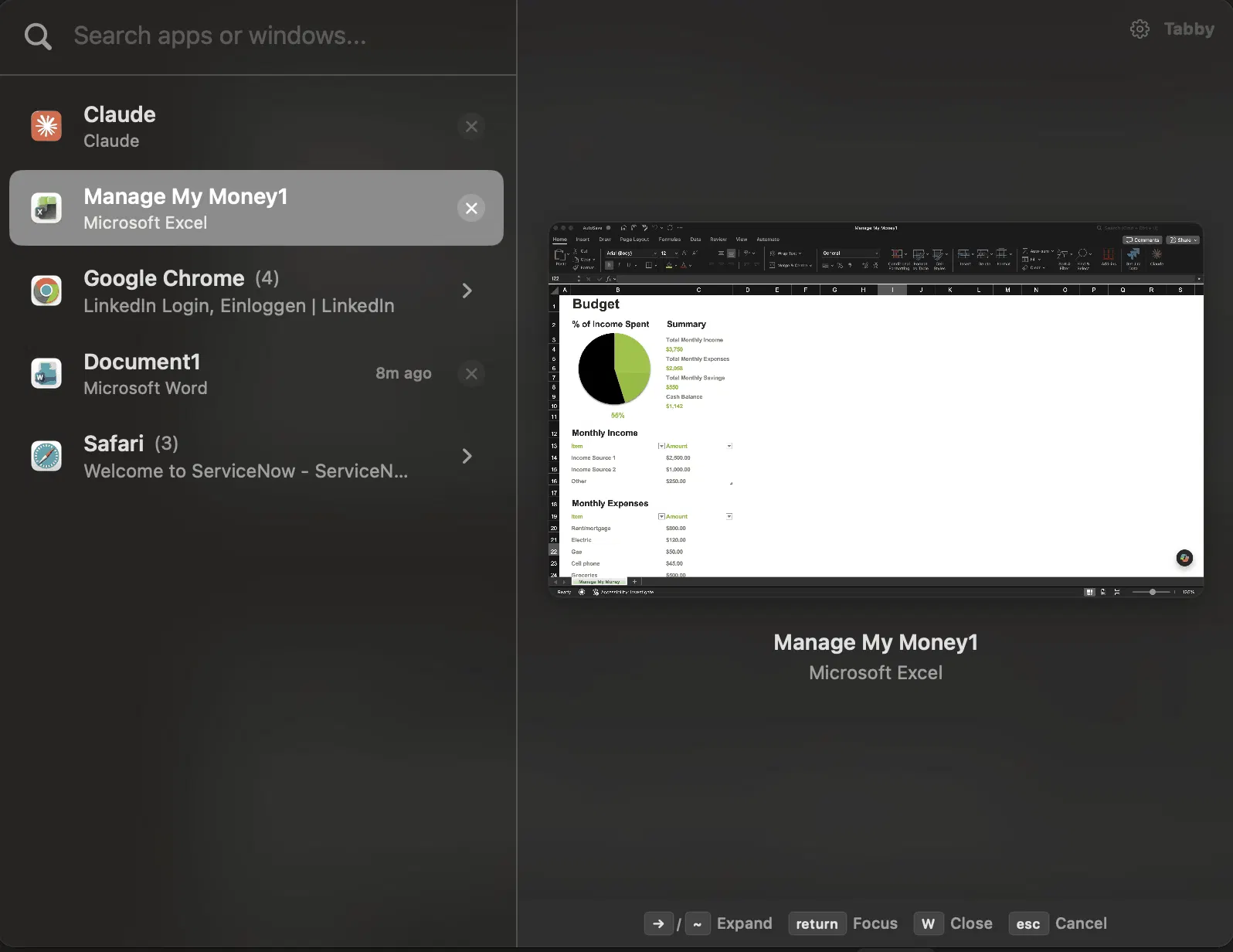Click the Microsoft Excel caption under preview
This screenshot has width=1233, height=952.
coord(876,673)
